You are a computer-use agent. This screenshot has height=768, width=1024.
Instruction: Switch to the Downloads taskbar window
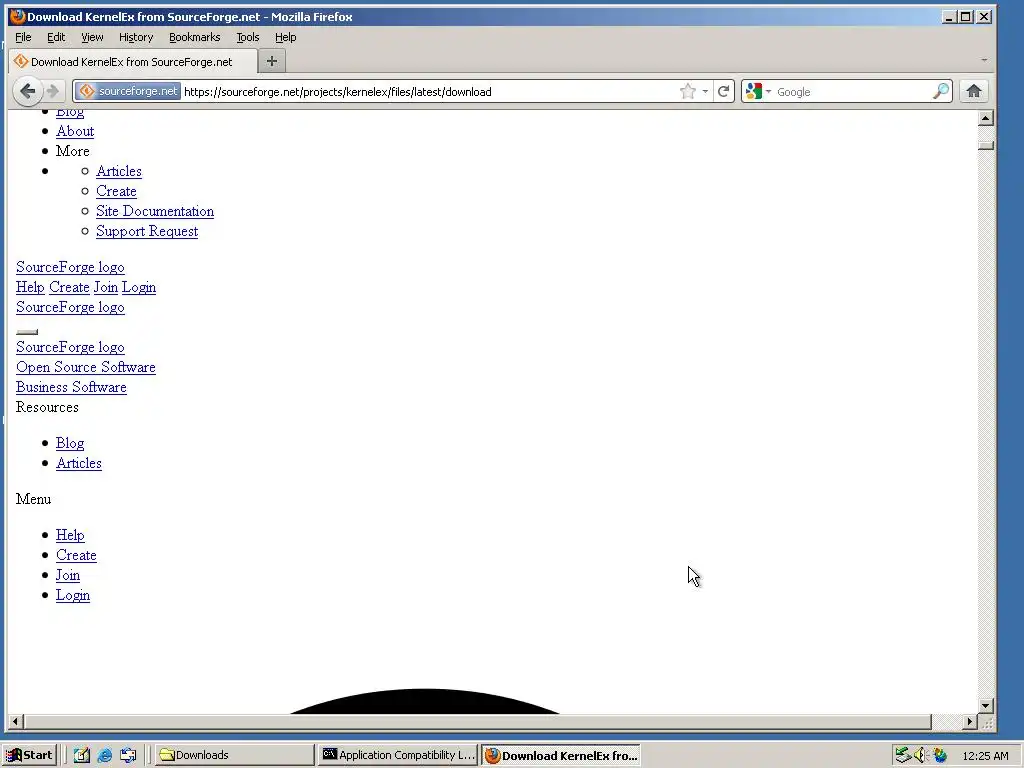(235, 755)
